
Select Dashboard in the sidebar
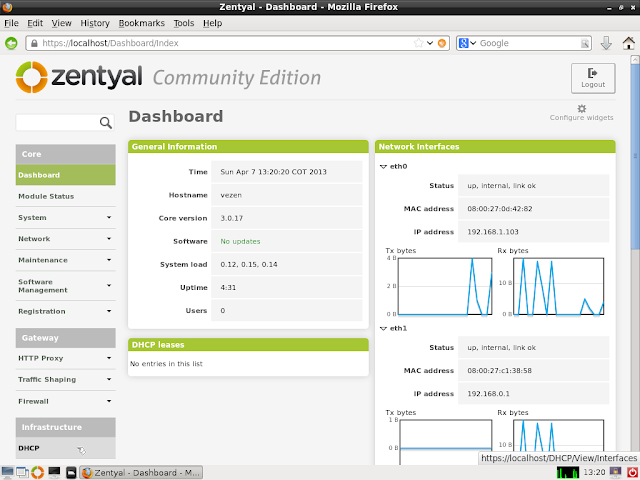[65, 175]
